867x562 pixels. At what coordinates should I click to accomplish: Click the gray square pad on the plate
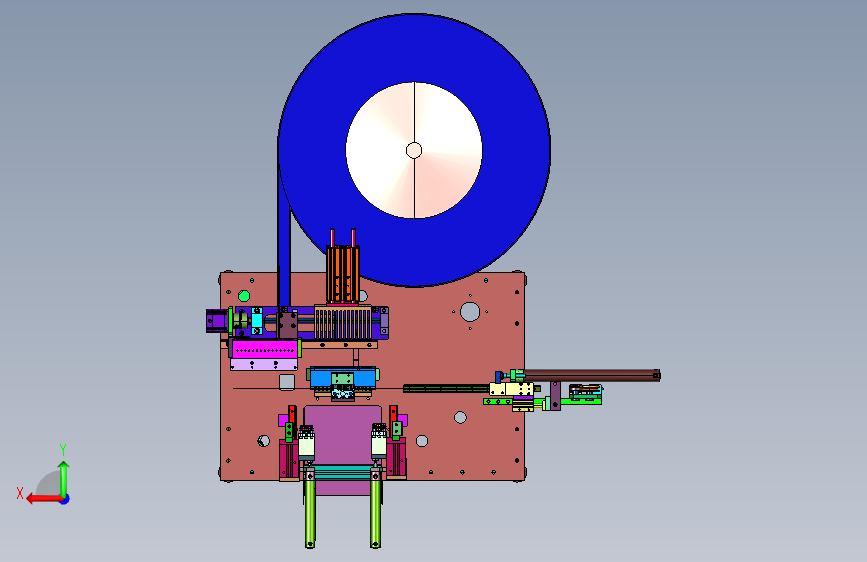click(x=286, y=382)
